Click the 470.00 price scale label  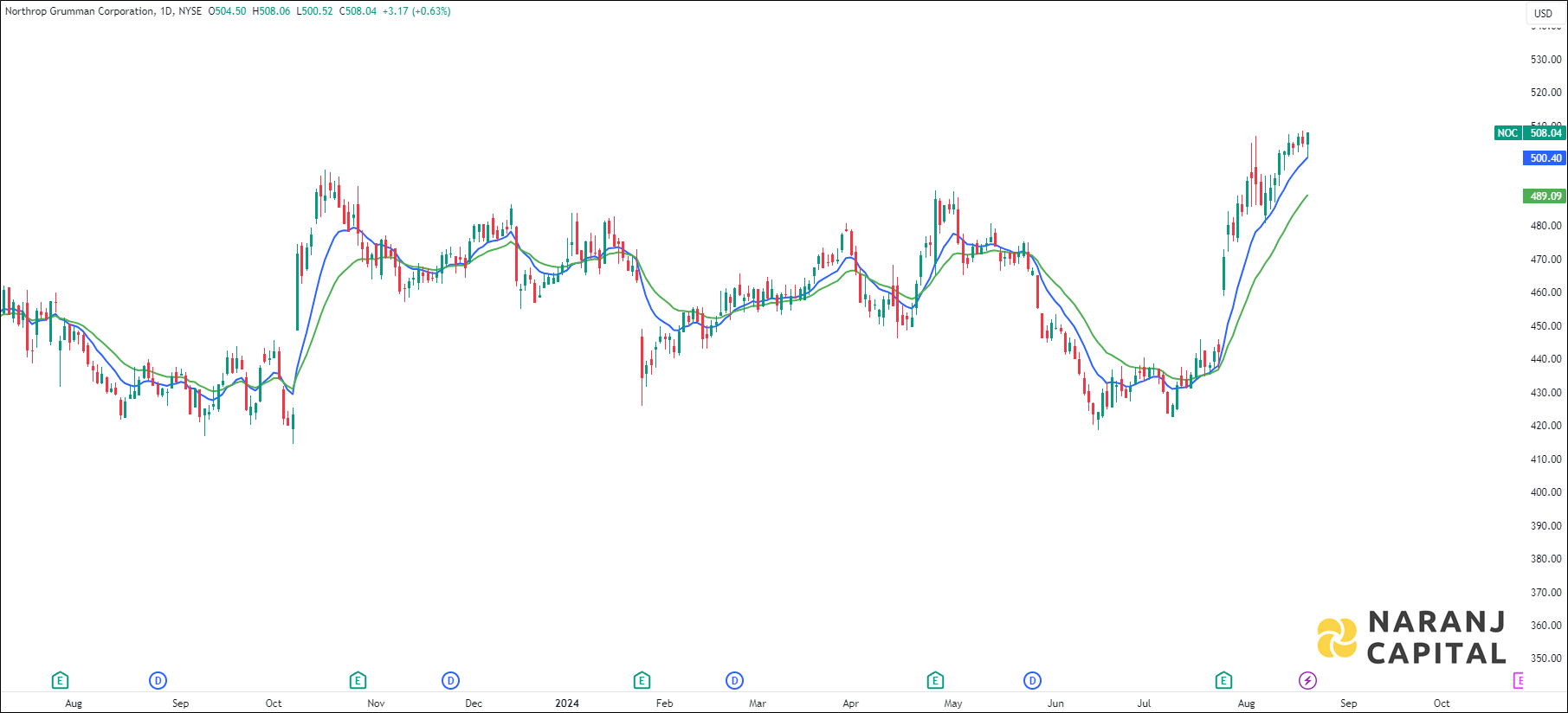pyautogui.click(x=1546, y=260)
